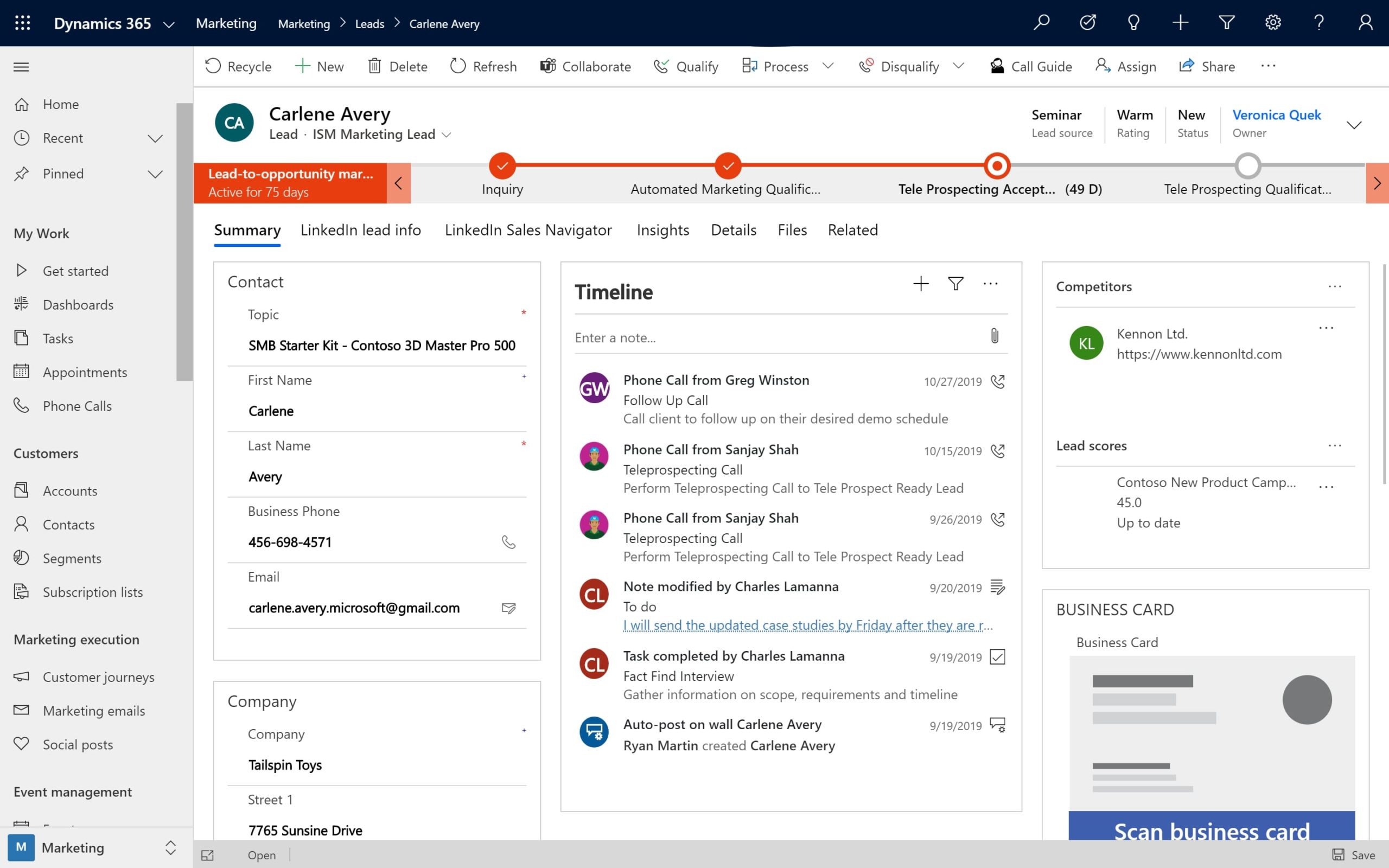Open Lead scores section more options
This screenshot has height=868, width=1389.
click(x=1335, y=446)
